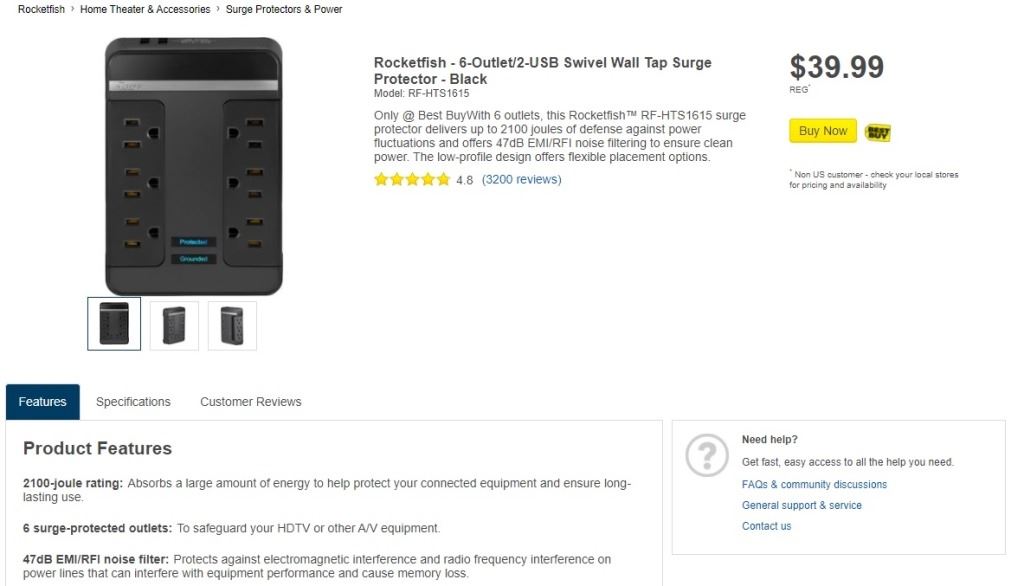Image resolution: width=1024 pixels, height=586 pixels.
Task: Switch to the Features tab
Action: tap(43, 402)
